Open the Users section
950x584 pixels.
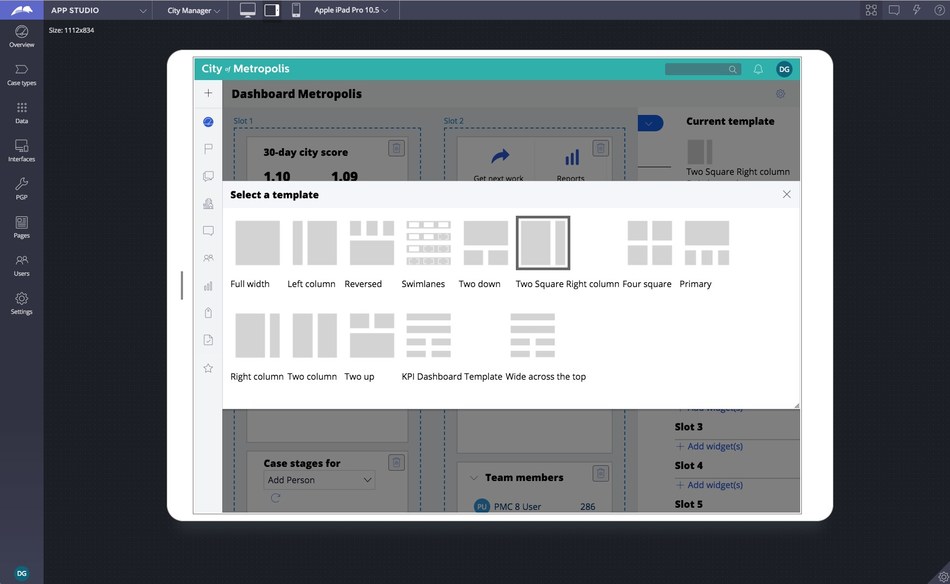point(21,266)
